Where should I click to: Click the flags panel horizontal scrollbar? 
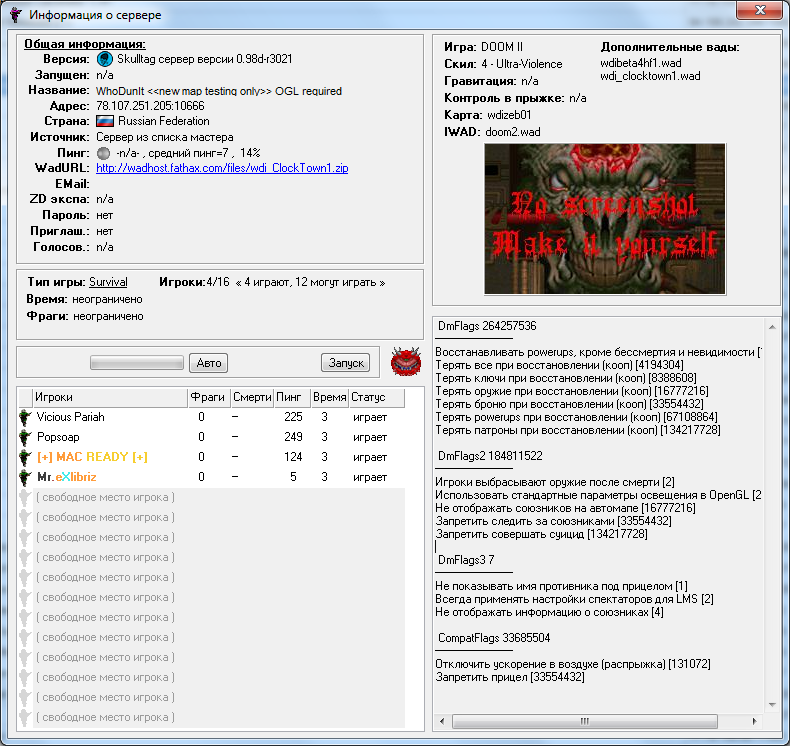pos(598,721)
